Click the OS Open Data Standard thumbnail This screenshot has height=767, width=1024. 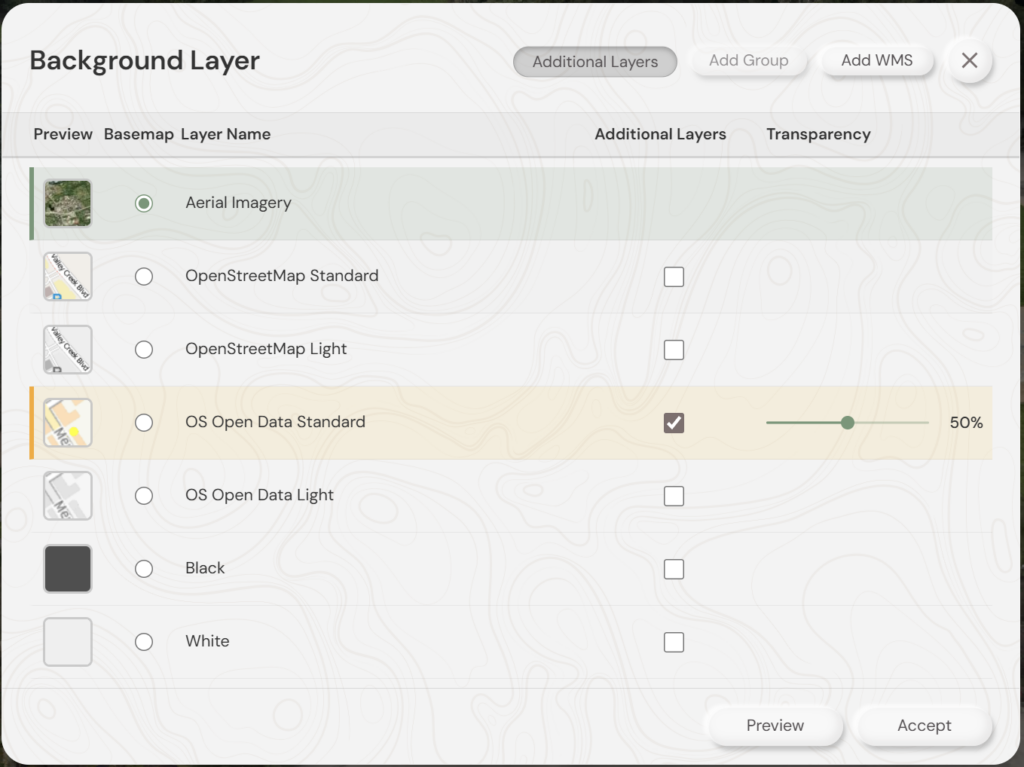[x=68, y=422]
